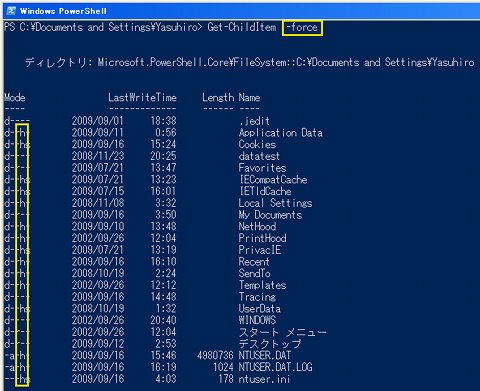
Task: Click the NTUSER.DAT.LOG file name
Action: 276,367
